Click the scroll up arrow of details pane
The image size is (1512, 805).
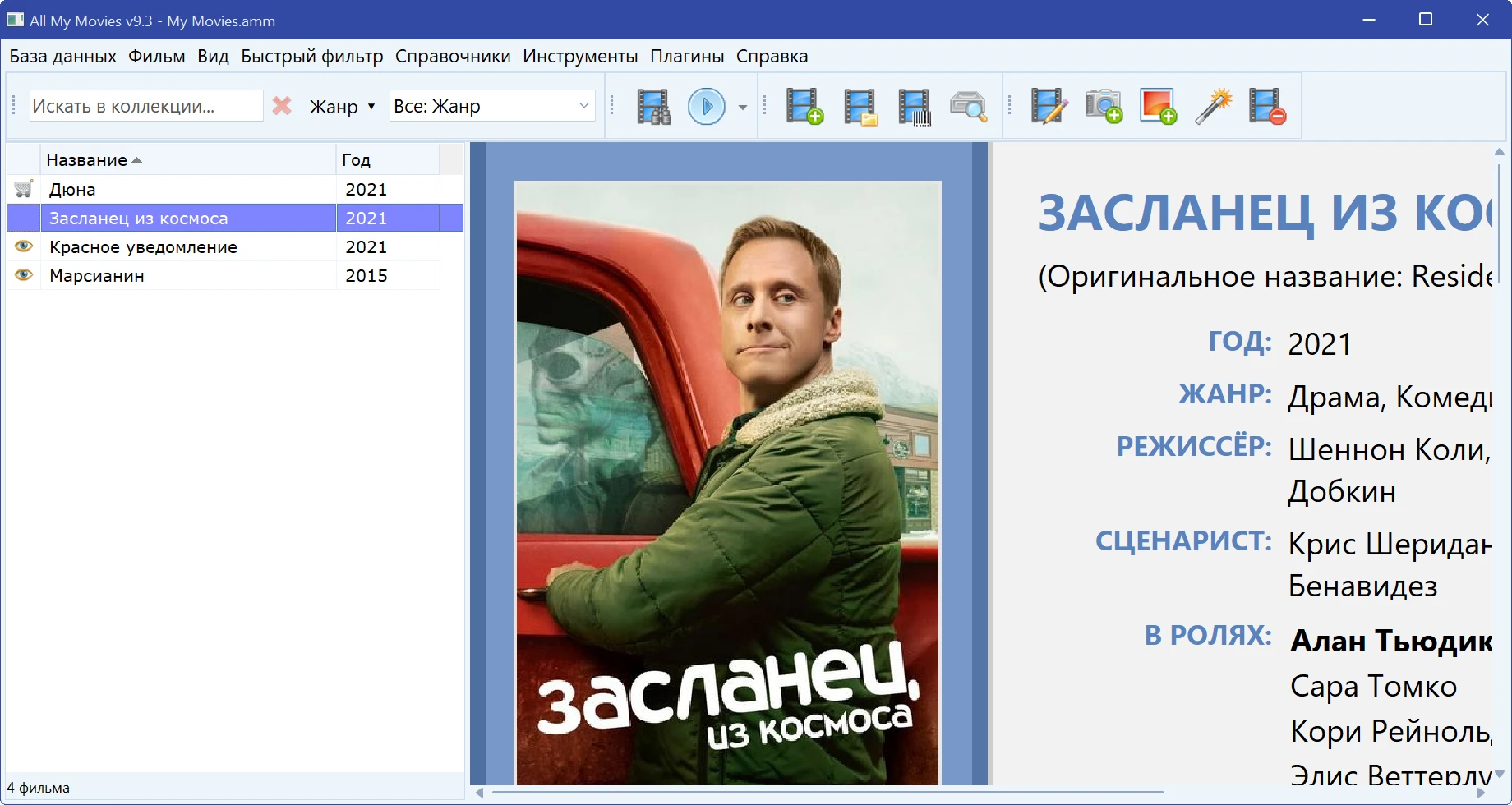tap(1499, 152)
